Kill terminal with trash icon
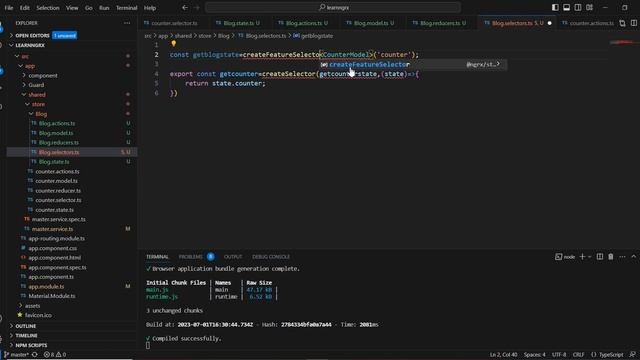Image resolution: width=640 pixels, height=360 pixels. (x=611, y=256)
